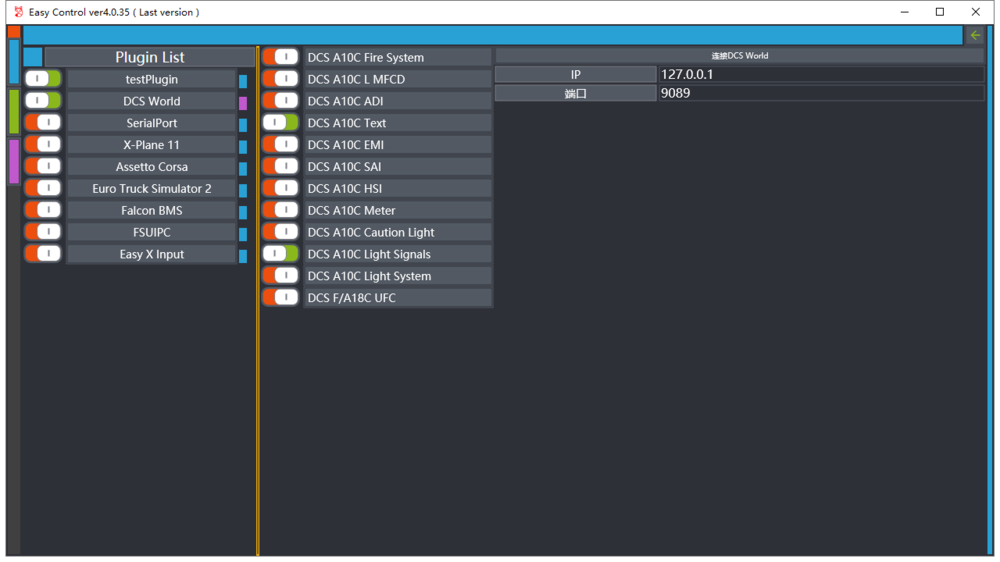Click the blue marker next to Falcon BMS
Image resolution: width=1000 pixels, height=562 pixels.
[243, 212]
